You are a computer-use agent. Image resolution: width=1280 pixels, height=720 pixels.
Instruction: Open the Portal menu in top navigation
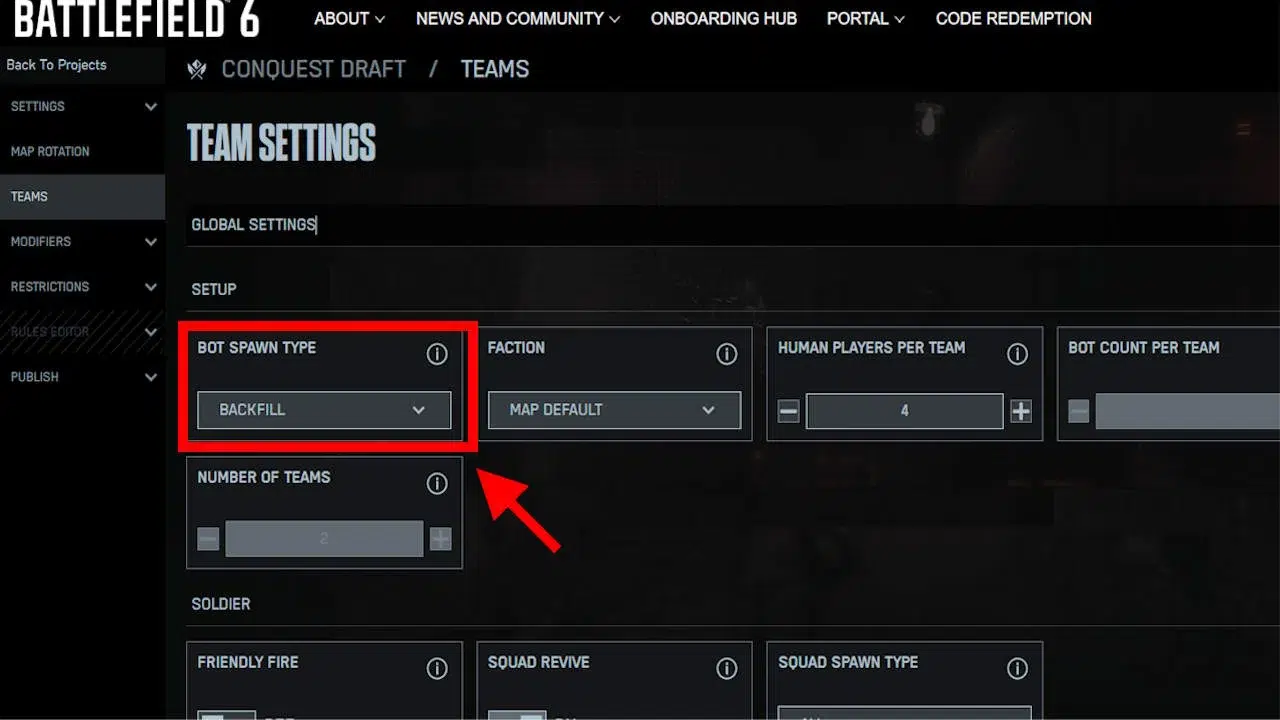(865, 19)
